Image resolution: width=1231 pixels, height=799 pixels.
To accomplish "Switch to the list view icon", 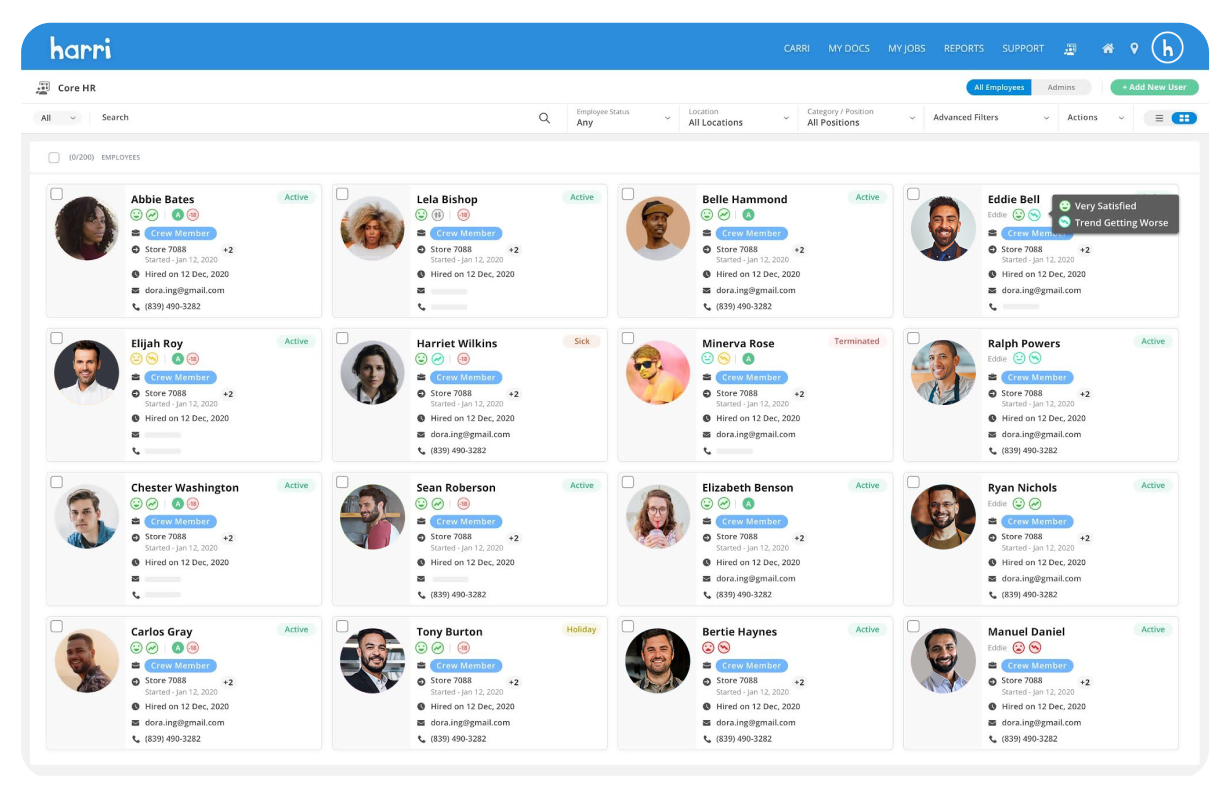I will 1159,118.
